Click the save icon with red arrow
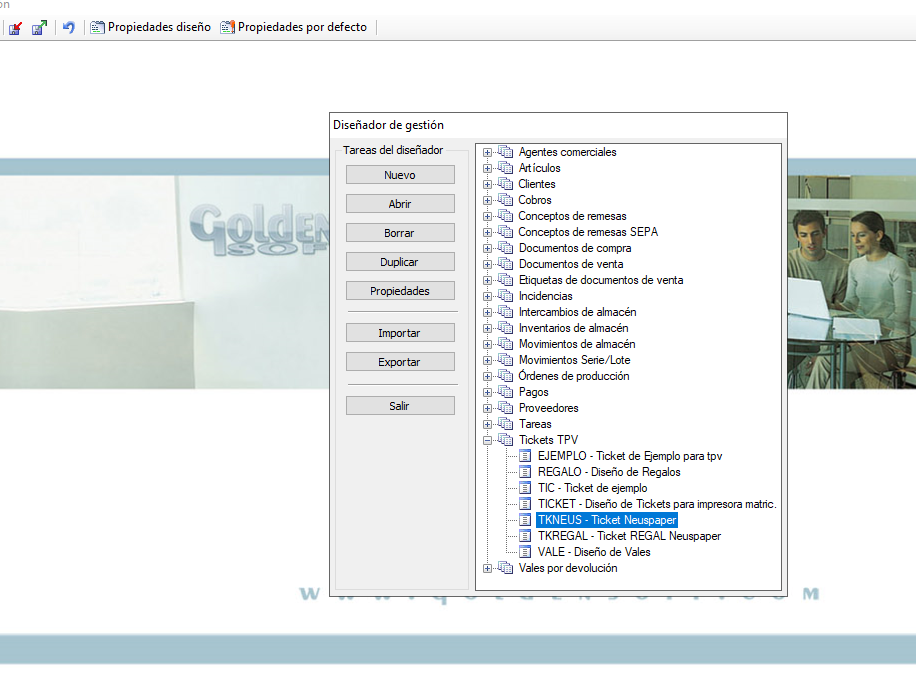The height and width of the screenshot is (675, 916). click(16, 28)
